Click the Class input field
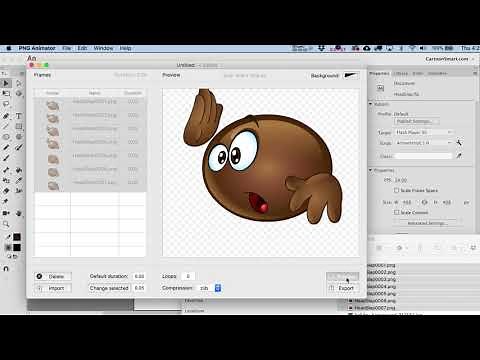480x360 pixels. [424, 156]
